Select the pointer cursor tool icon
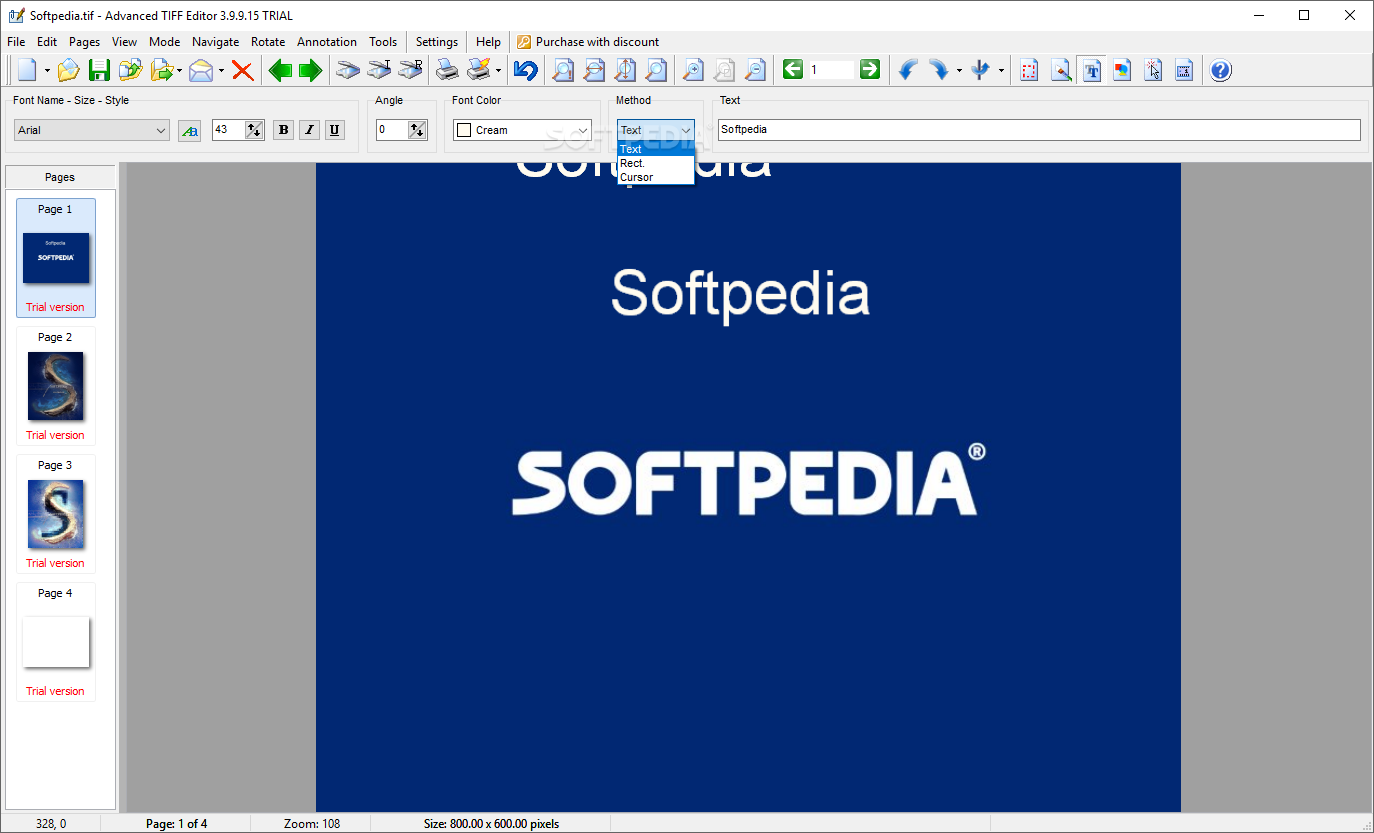This screenshot has width=1374, height=833. (1153, 70)
